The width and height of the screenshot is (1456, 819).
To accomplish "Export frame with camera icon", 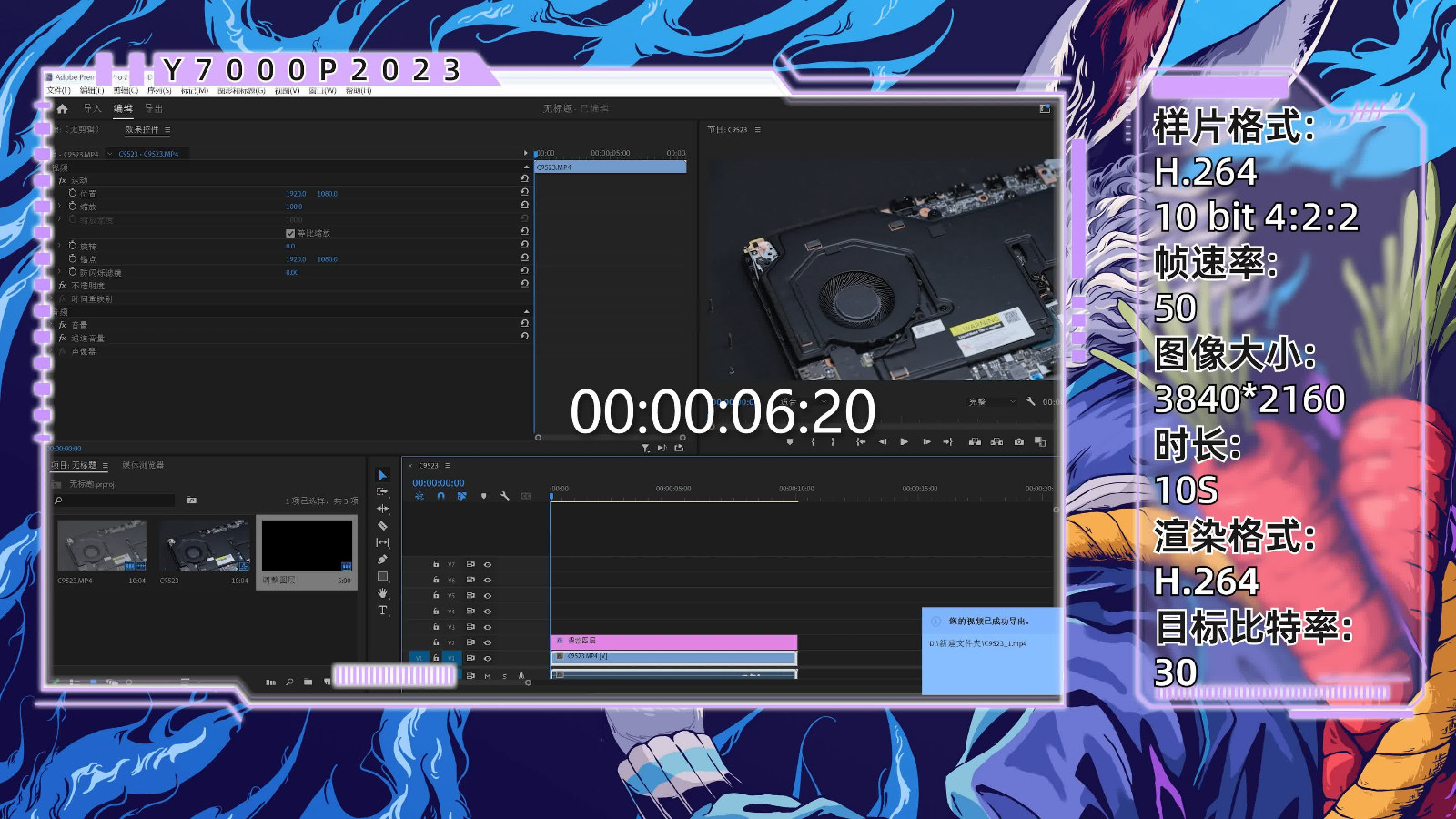I will coord(1018,441).
